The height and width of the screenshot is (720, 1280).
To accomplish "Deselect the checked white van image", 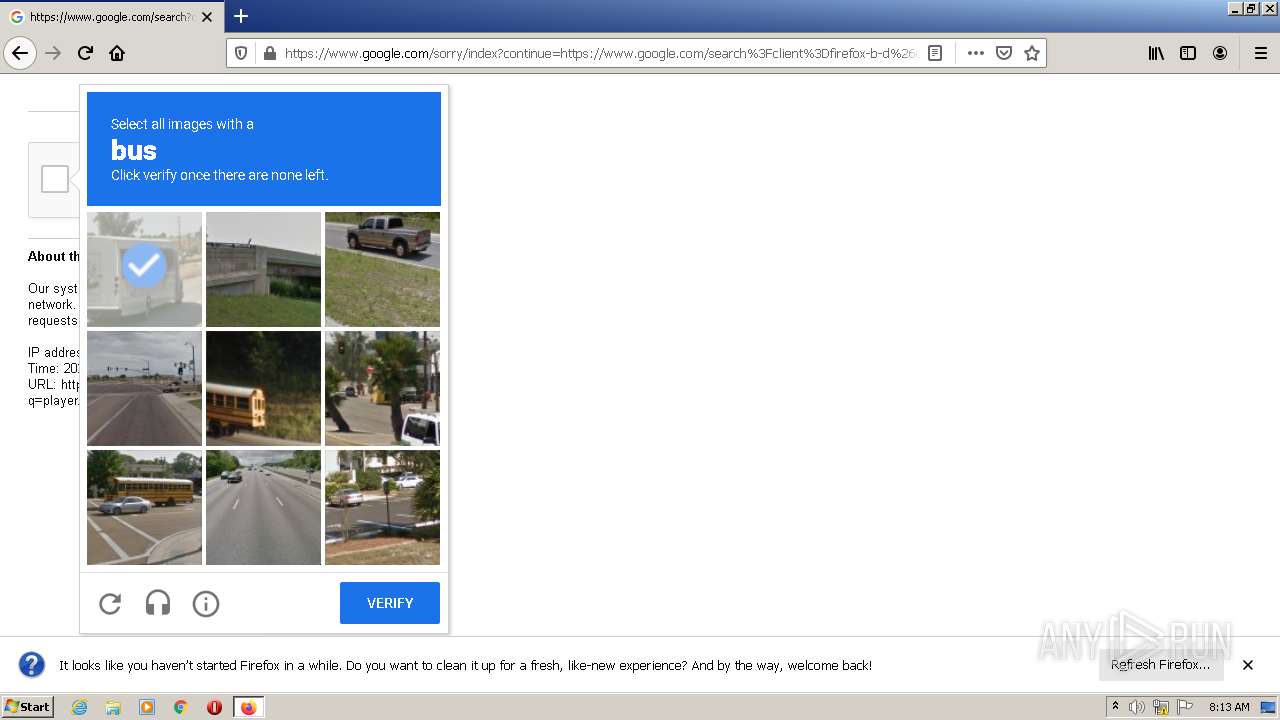I will click(144, 269).
